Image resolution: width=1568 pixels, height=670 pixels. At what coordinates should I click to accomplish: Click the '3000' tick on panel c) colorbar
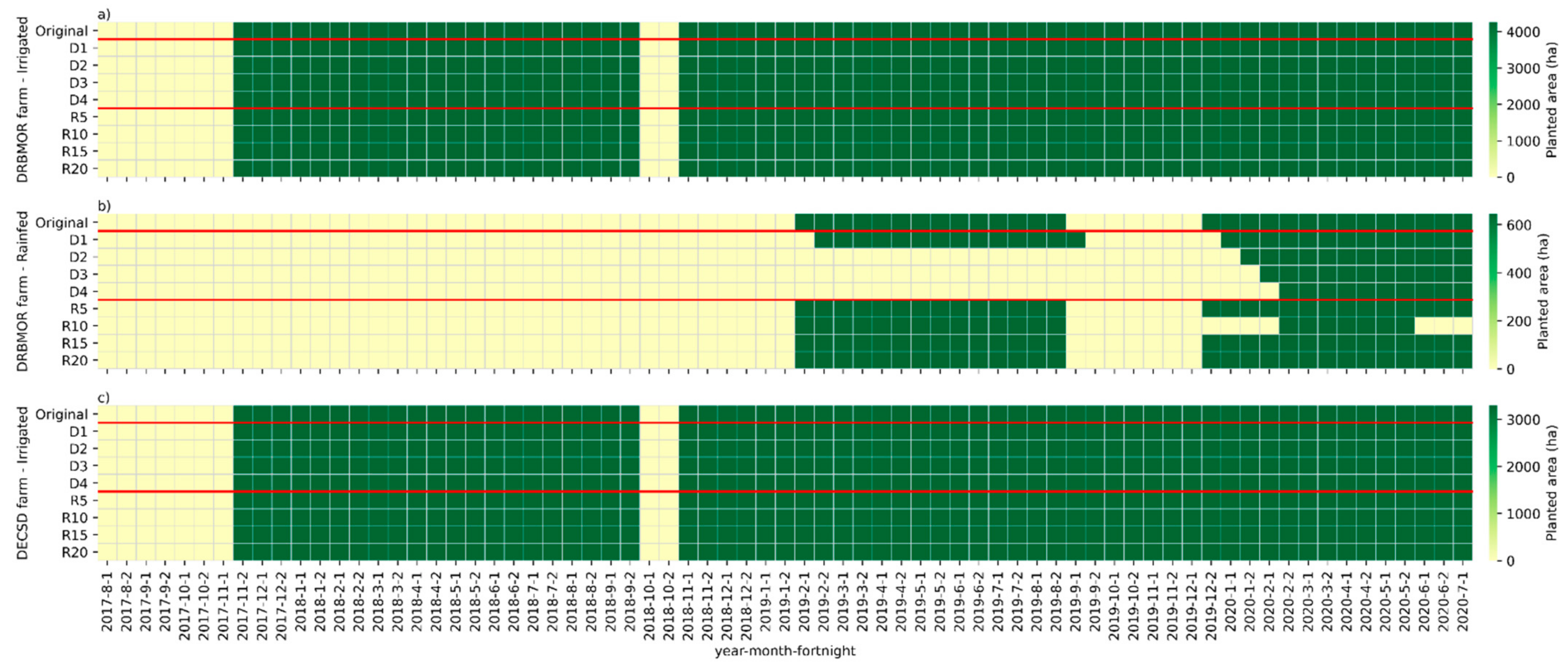[1523, 420]
